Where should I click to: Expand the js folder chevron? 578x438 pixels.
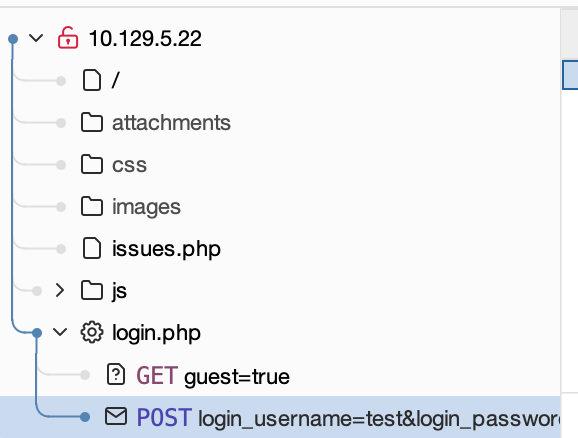click(60, 291)
